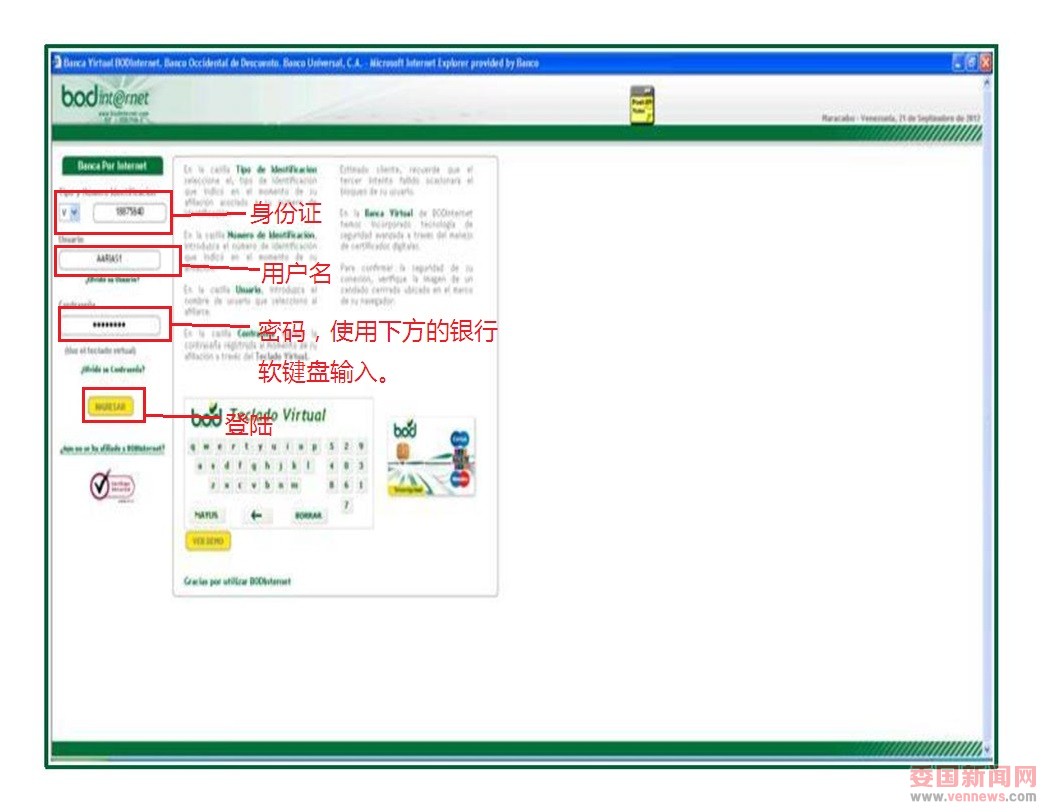The width and height of the screenshot is (1045, 812).
Task: Tap the number 3 key on the virtual keypad
Action: [x=361, y=466]
